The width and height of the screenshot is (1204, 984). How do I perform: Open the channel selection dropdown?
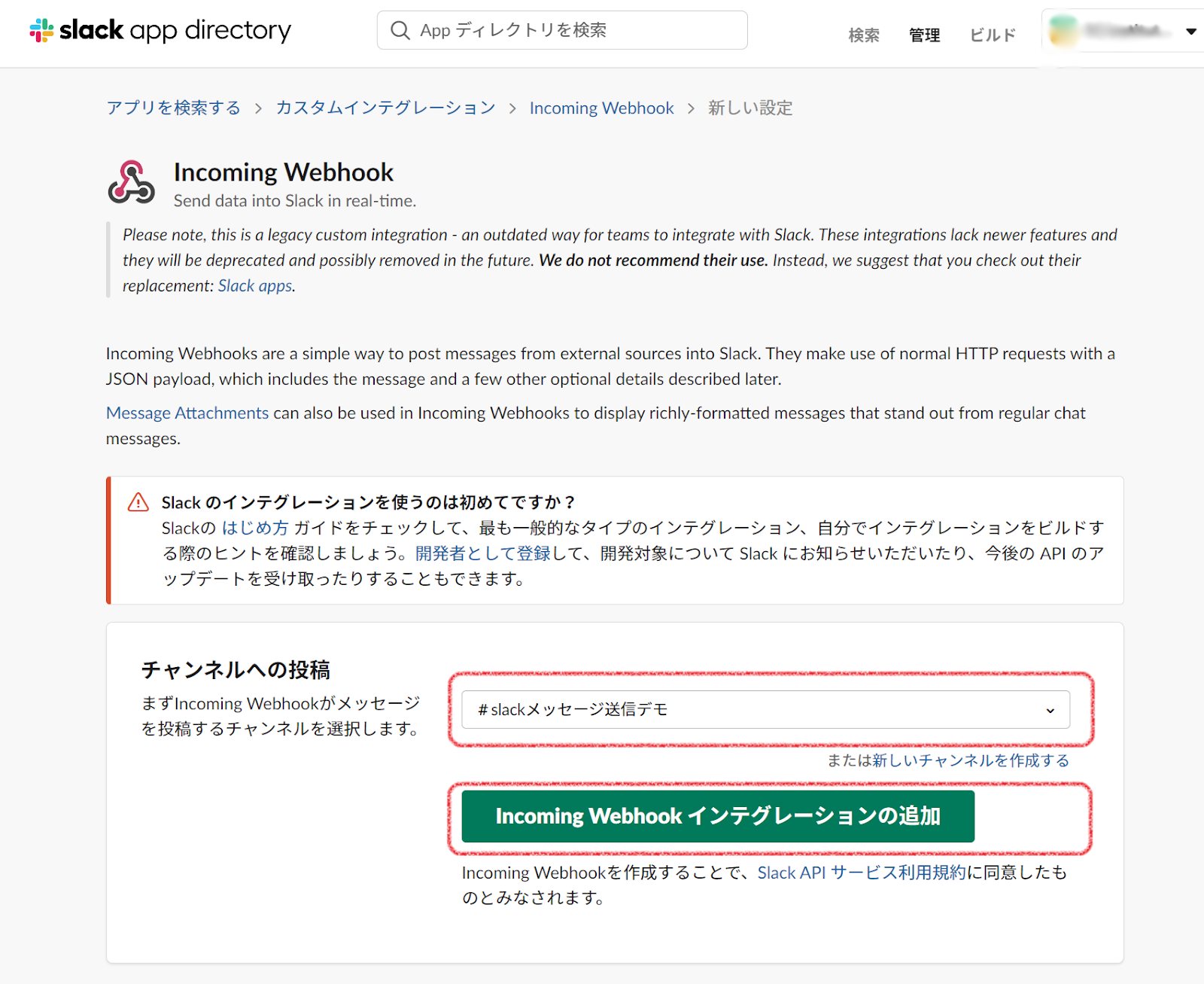click(x=765, y=709)
